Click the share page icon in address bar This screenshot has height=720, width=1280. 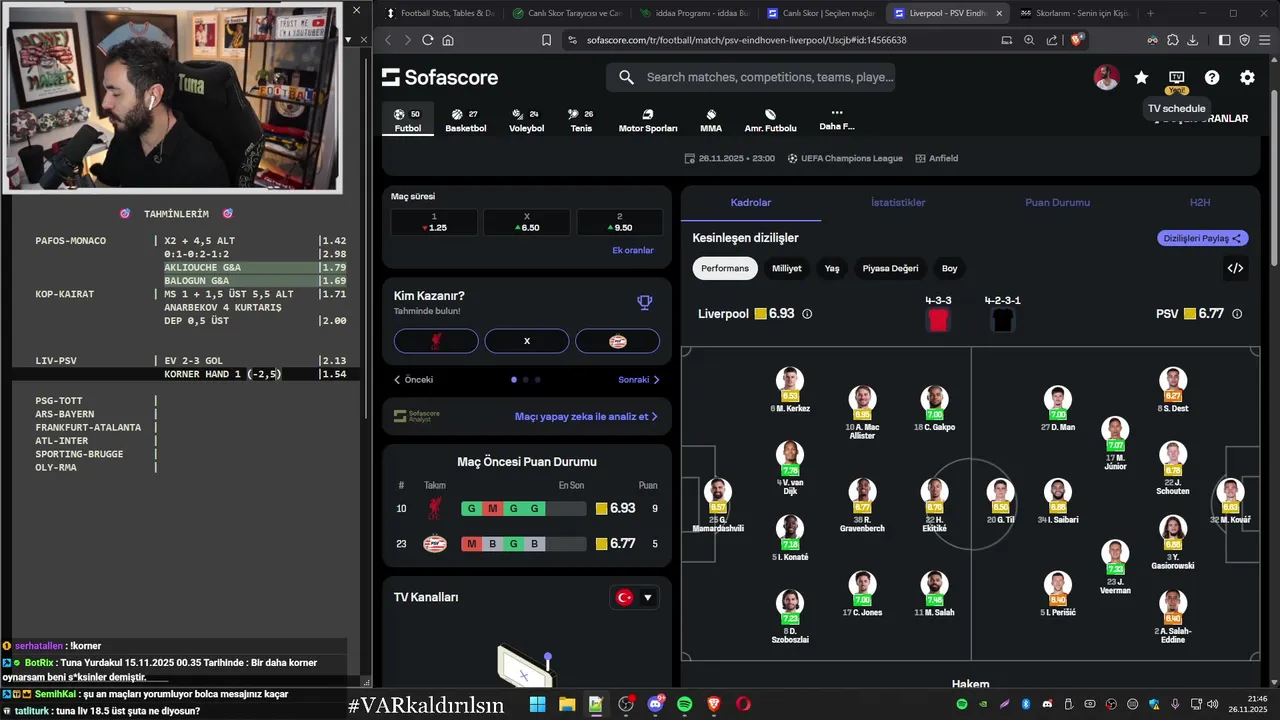(x=1052, y=40)
